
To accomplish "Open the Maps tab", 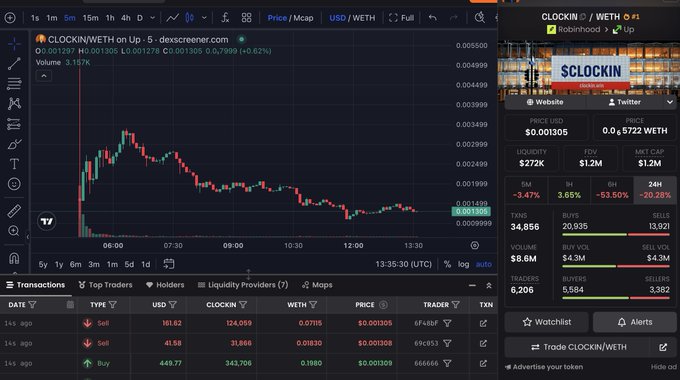I will (317, 285).
